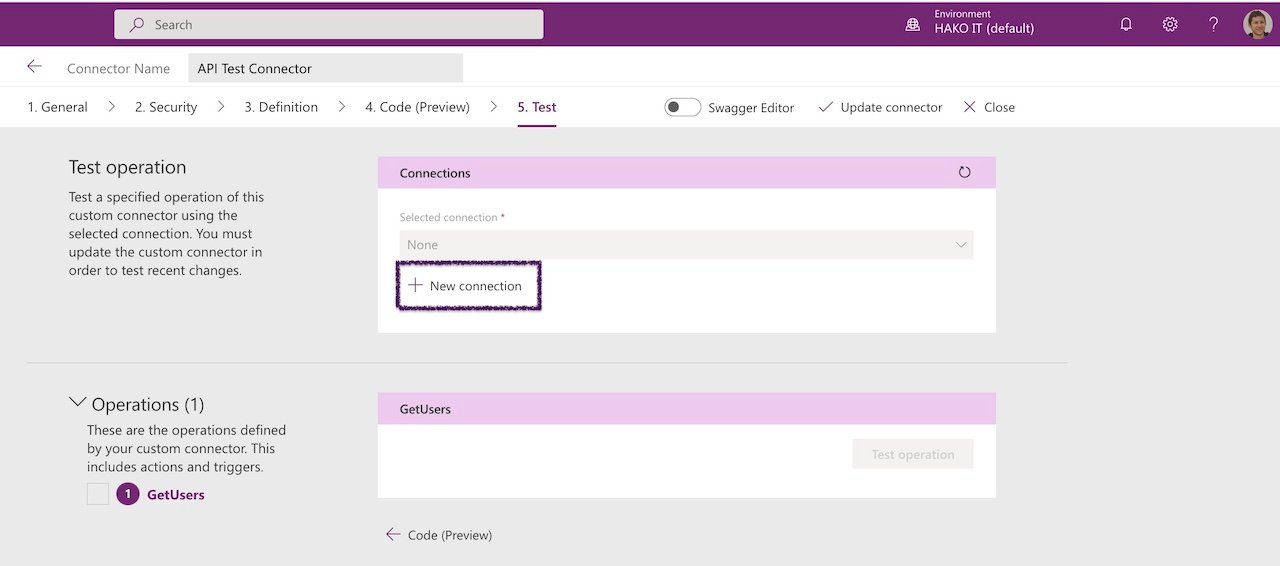The image size is (1280, 566).
Task: Click the environment globe icon
Action: 912,25
